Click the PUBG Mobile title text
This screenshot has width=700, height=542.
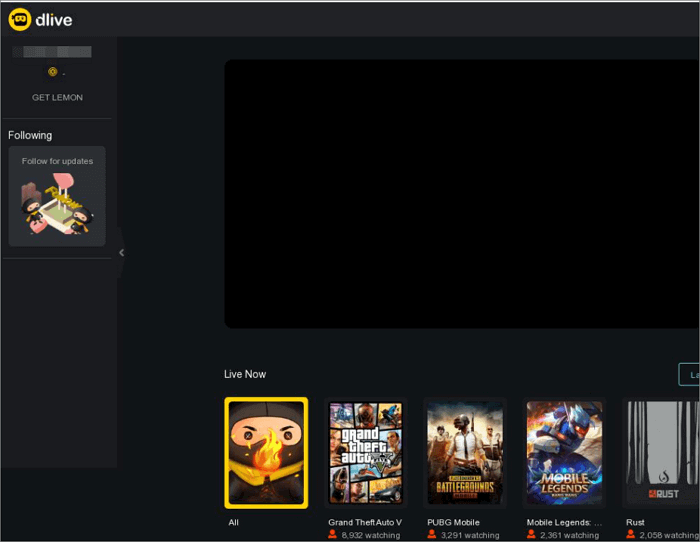pos(453,522)
